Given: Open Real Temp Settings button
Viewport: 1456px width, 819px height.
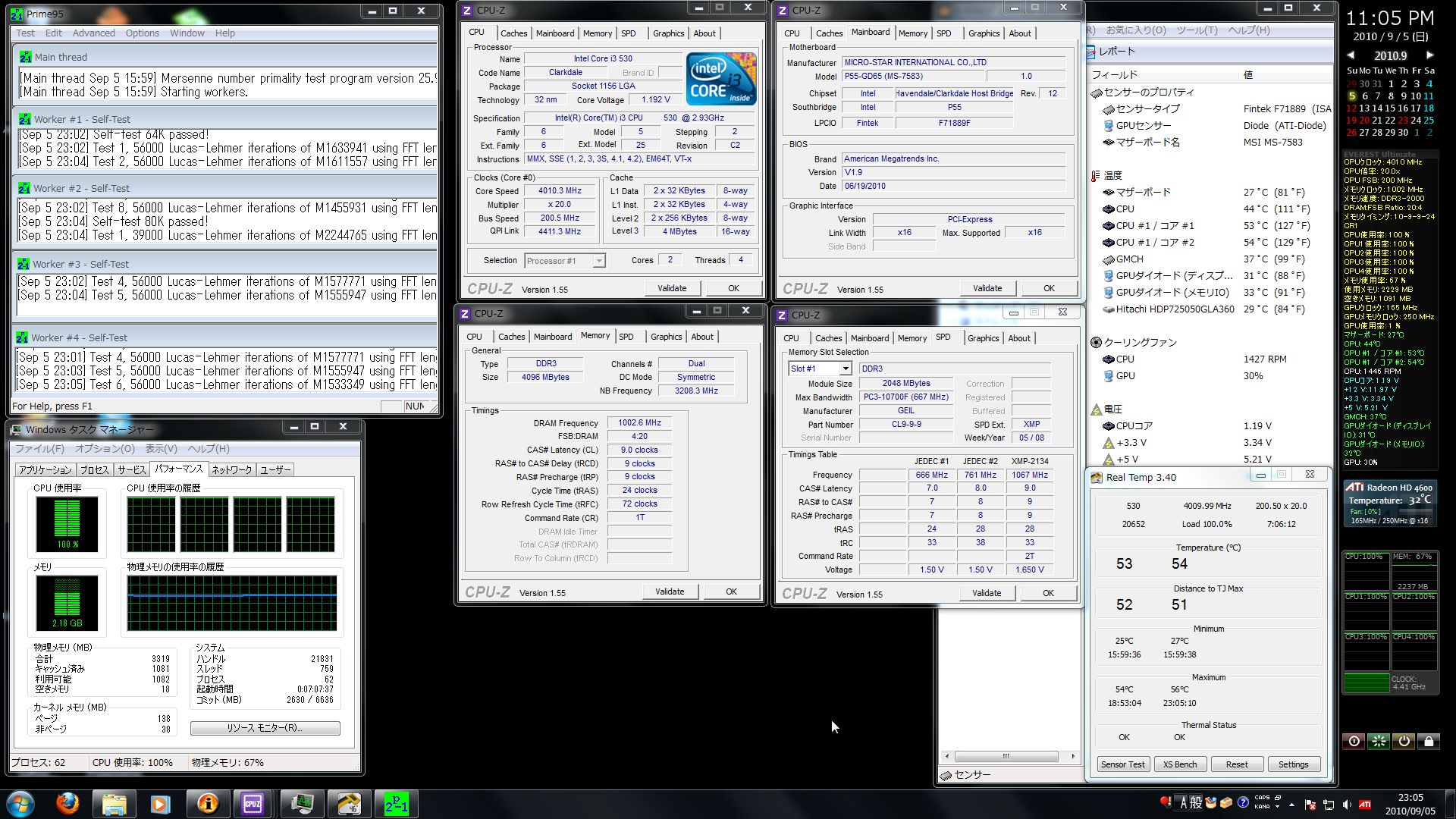Looking at the screenshot, I should [1294, 764].
